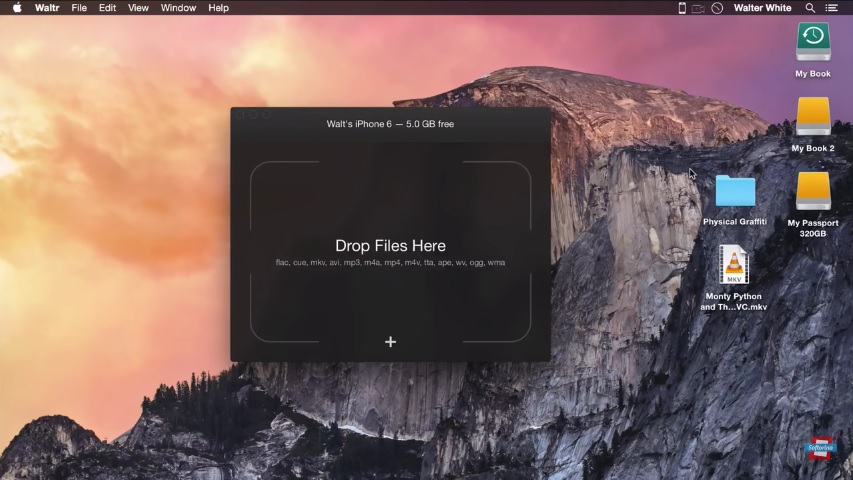Image resolution: width=853 pixels, height=480 pixels.
Task: Click the Time Machine clock menu bar icon
Action: (717, 8)
